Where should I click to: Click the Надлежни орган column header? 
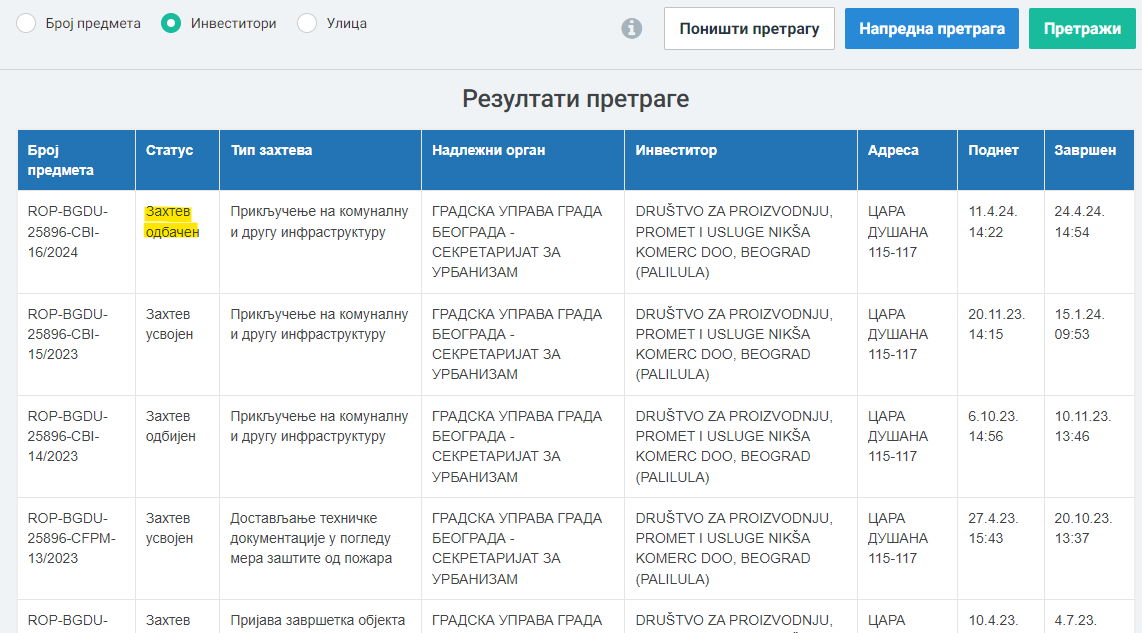click(488, 150)
